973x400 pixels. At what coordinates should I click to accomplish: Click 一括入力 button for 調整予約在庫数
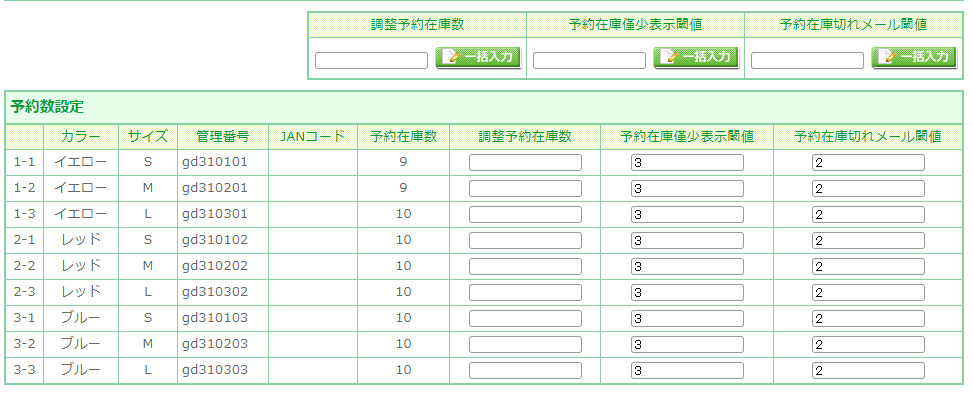coord(478,58)
